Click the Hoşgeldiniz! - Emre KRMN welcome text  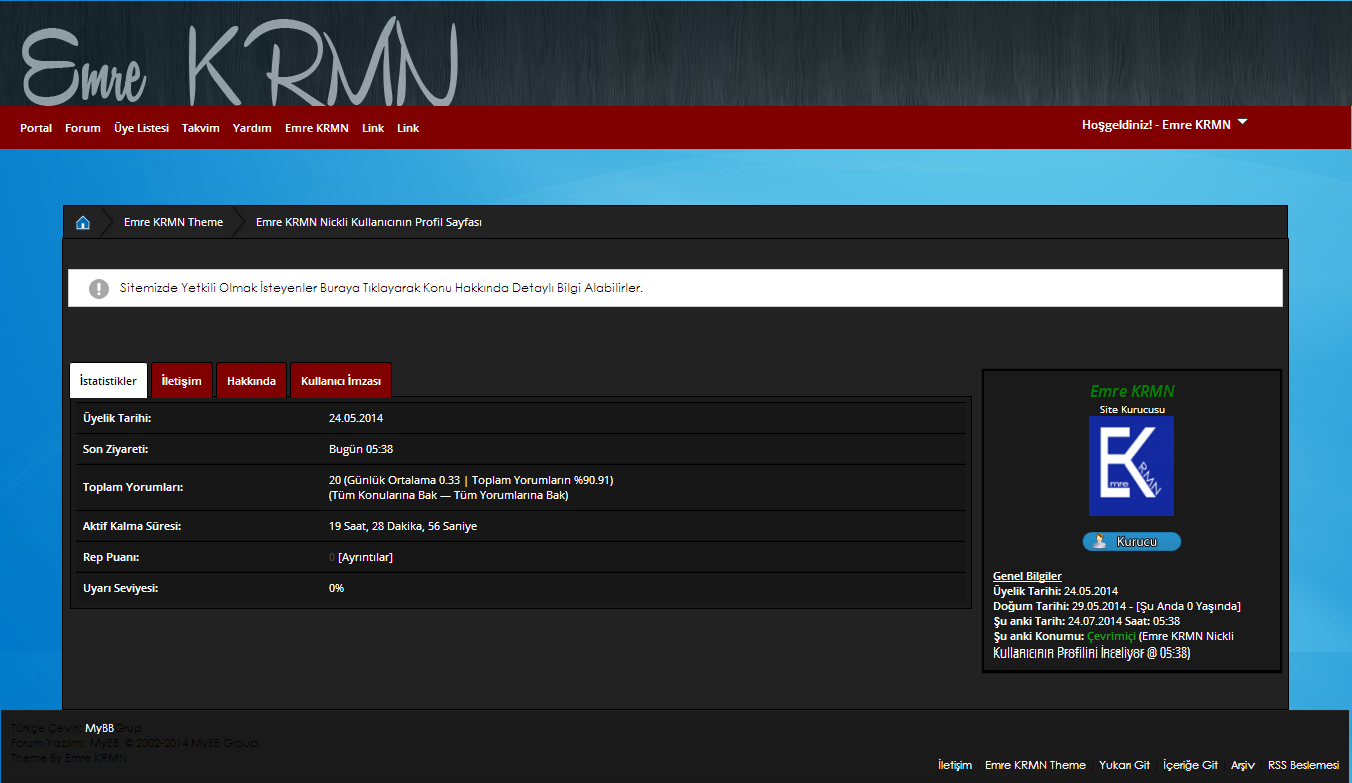pyautogui.click(x=1156, y=125)
